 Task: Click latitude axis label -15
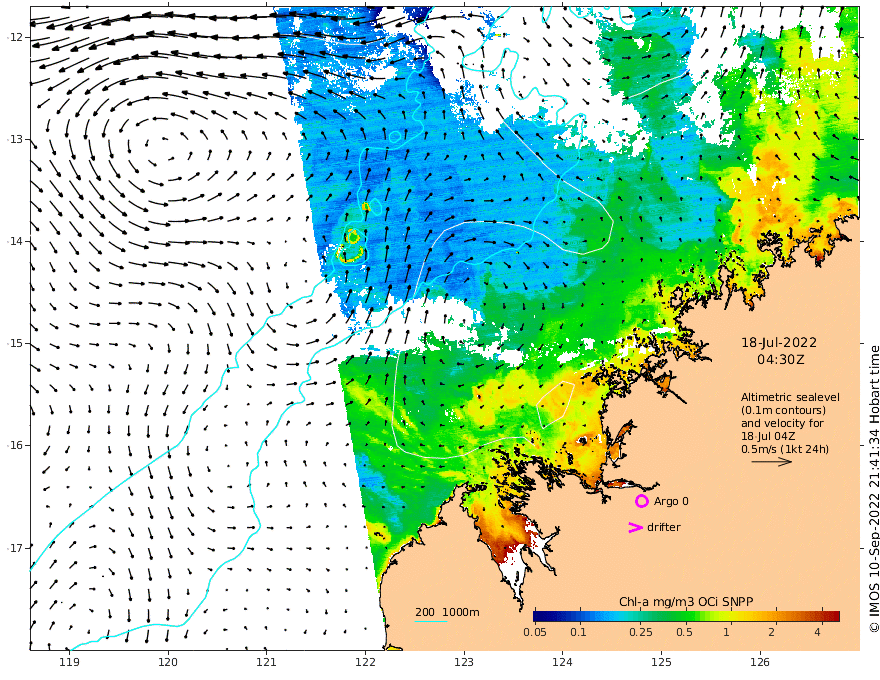[13, 343]
